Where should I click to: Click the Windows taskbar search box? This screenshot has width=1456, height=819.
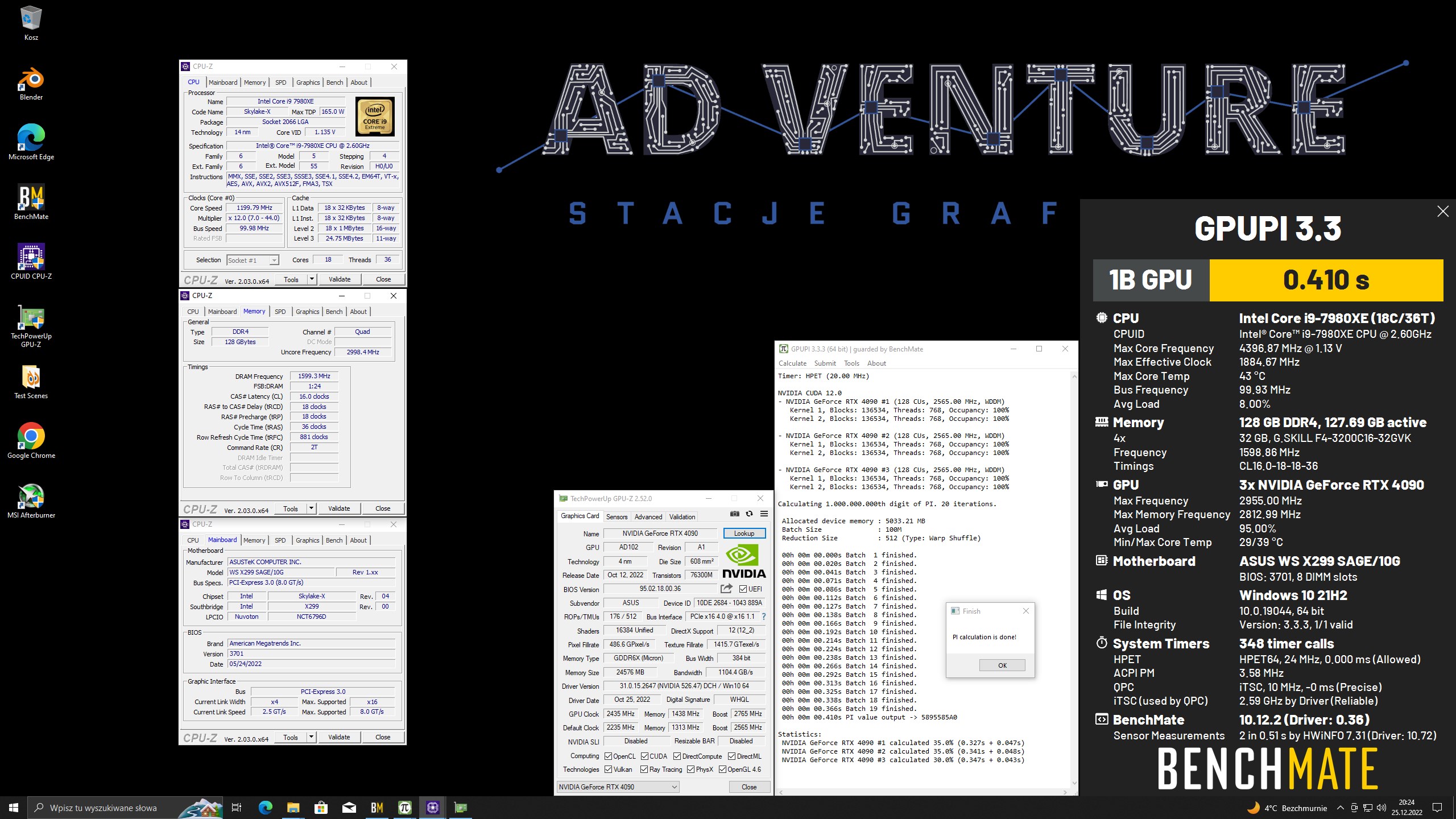click(x=125, y=808)
